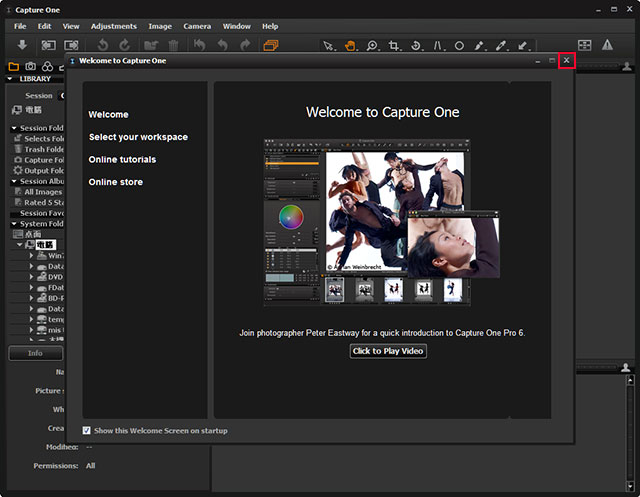Image resolution: width=640 pixels, height=497 pixels.
Task: Click the welcome video preview thumbnail
Action: (x=381, y=222)
